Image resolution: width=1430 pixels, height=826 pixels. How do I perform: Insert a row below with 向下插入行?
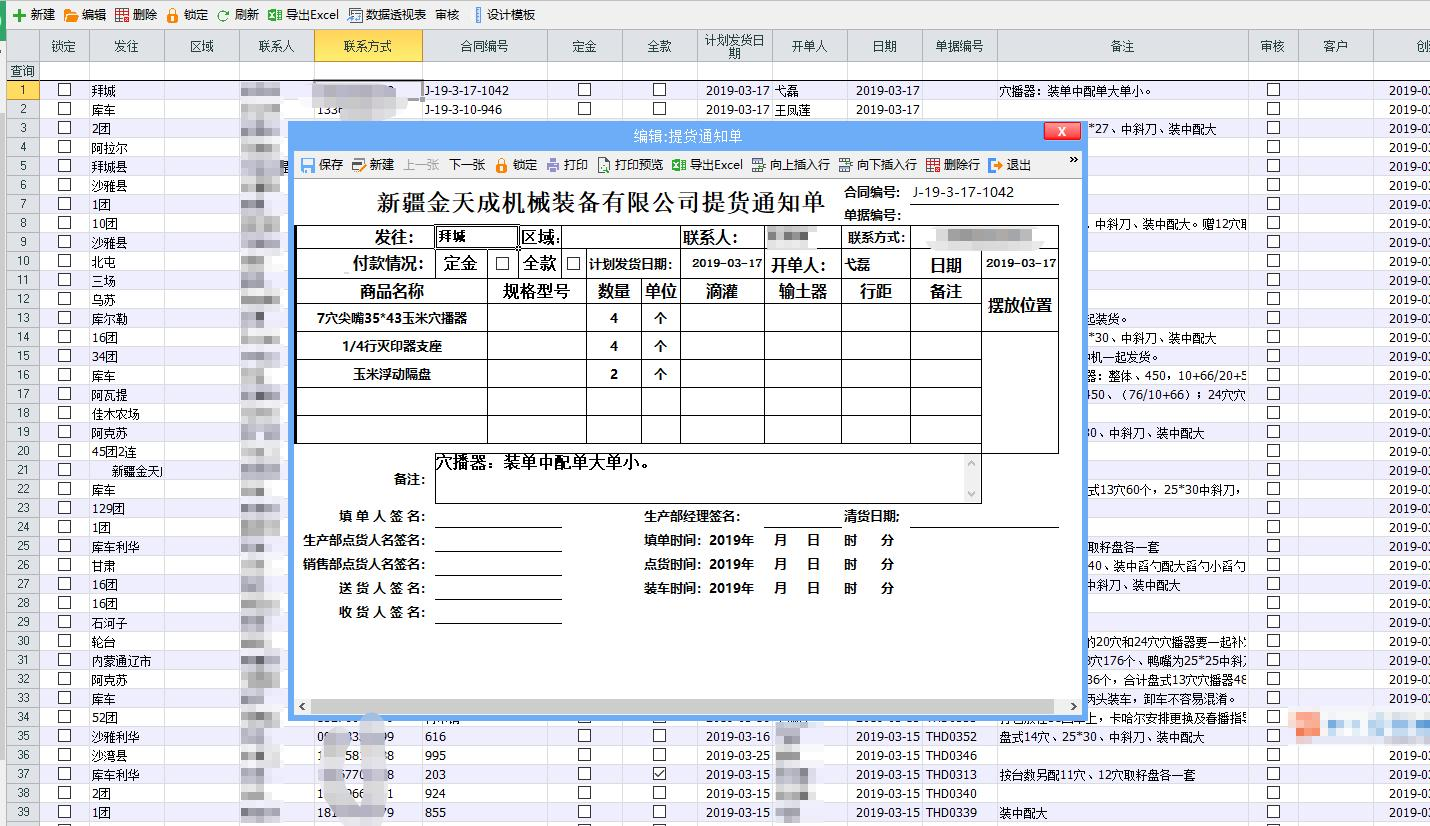(878, 165)
